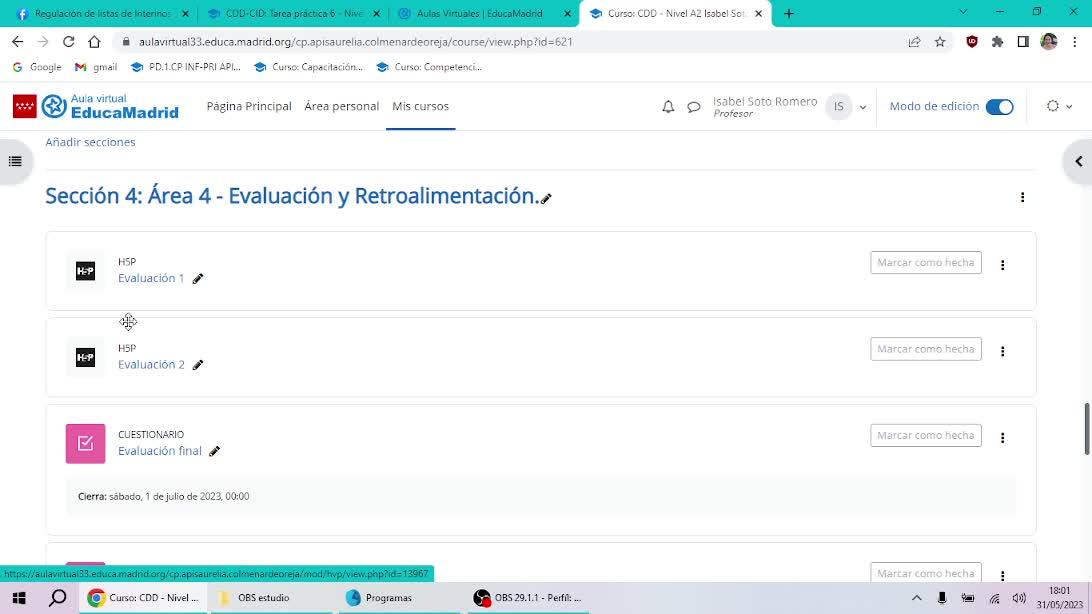Click the H5P icon of Evaluación 2
Screen dimensions: 1092x614
point(85,357)
